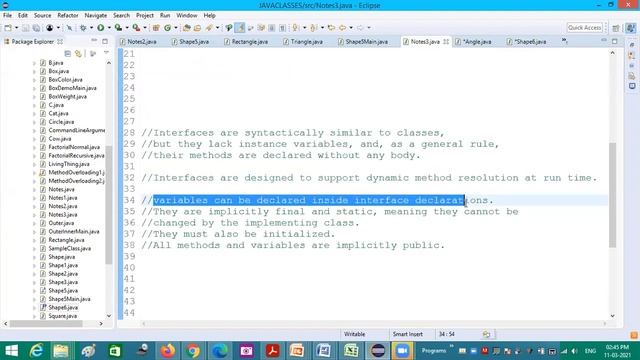Switch to the Shape5.java editor tab
This screenshot has width=640, height=360.
click(x=191, y=42)
